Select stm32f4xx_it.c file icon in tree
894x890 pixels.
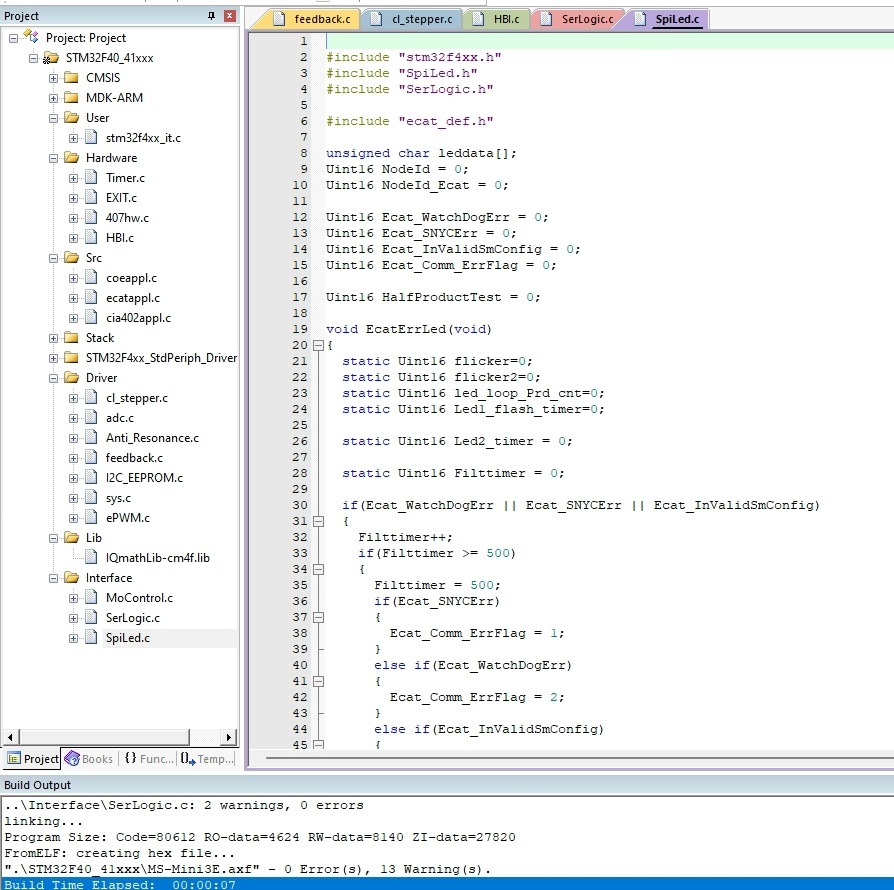91,137
